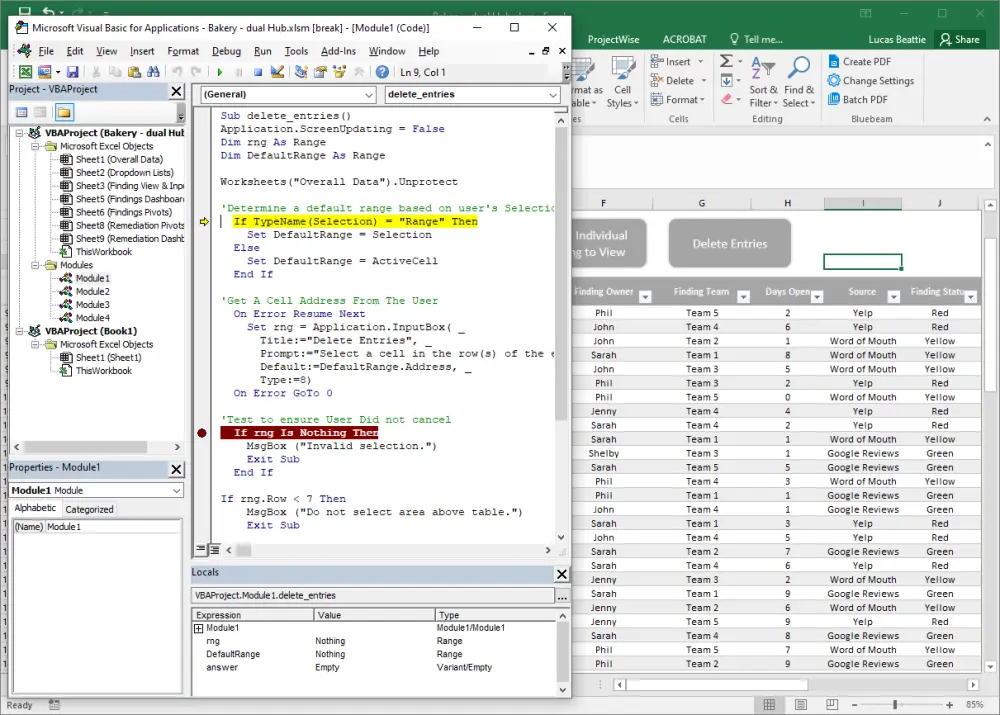
Task: Open the ACROBAT ribbon tab in Excel
Action: click(684, 40)
